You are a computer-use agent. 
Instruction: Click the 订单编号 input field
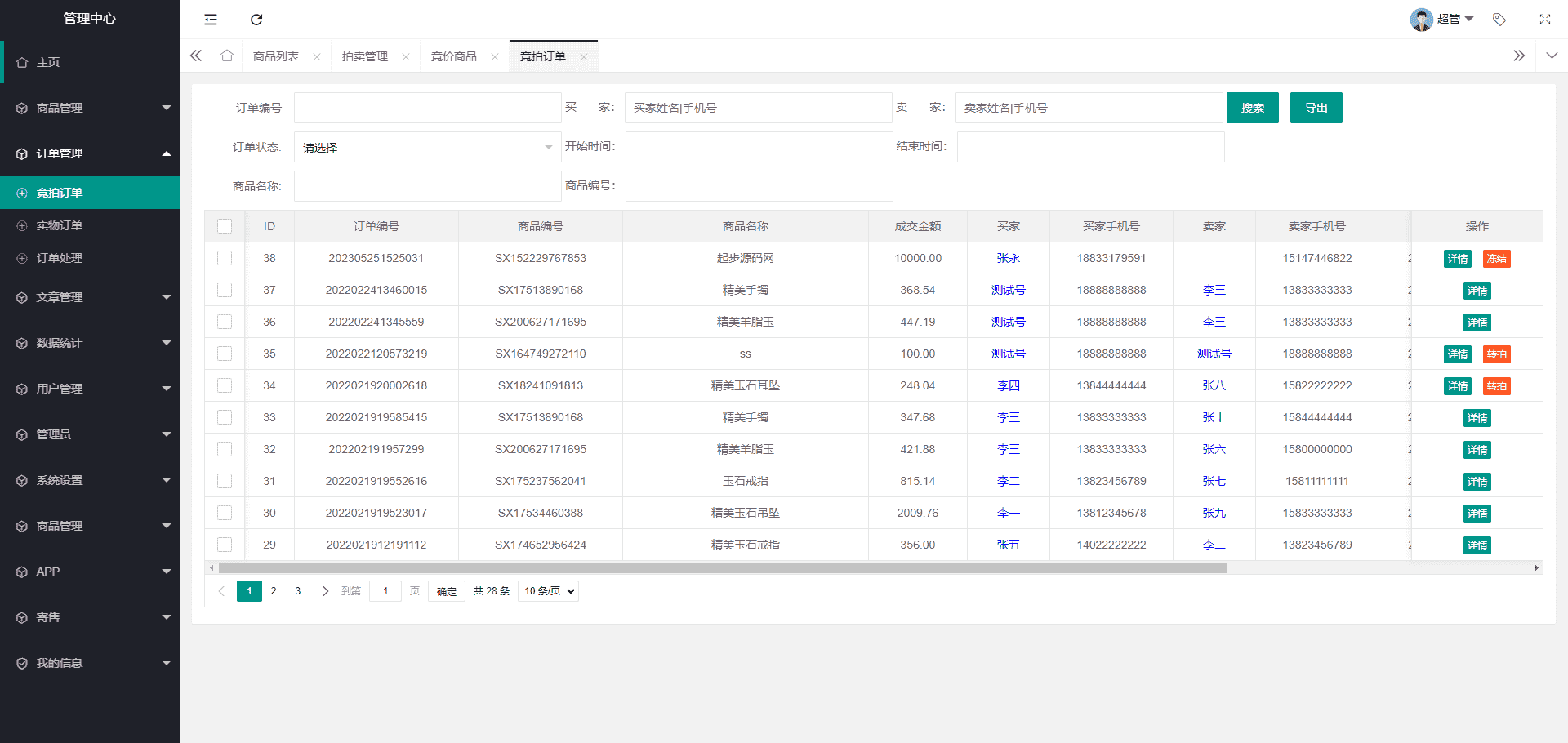(x=427, y=108)
